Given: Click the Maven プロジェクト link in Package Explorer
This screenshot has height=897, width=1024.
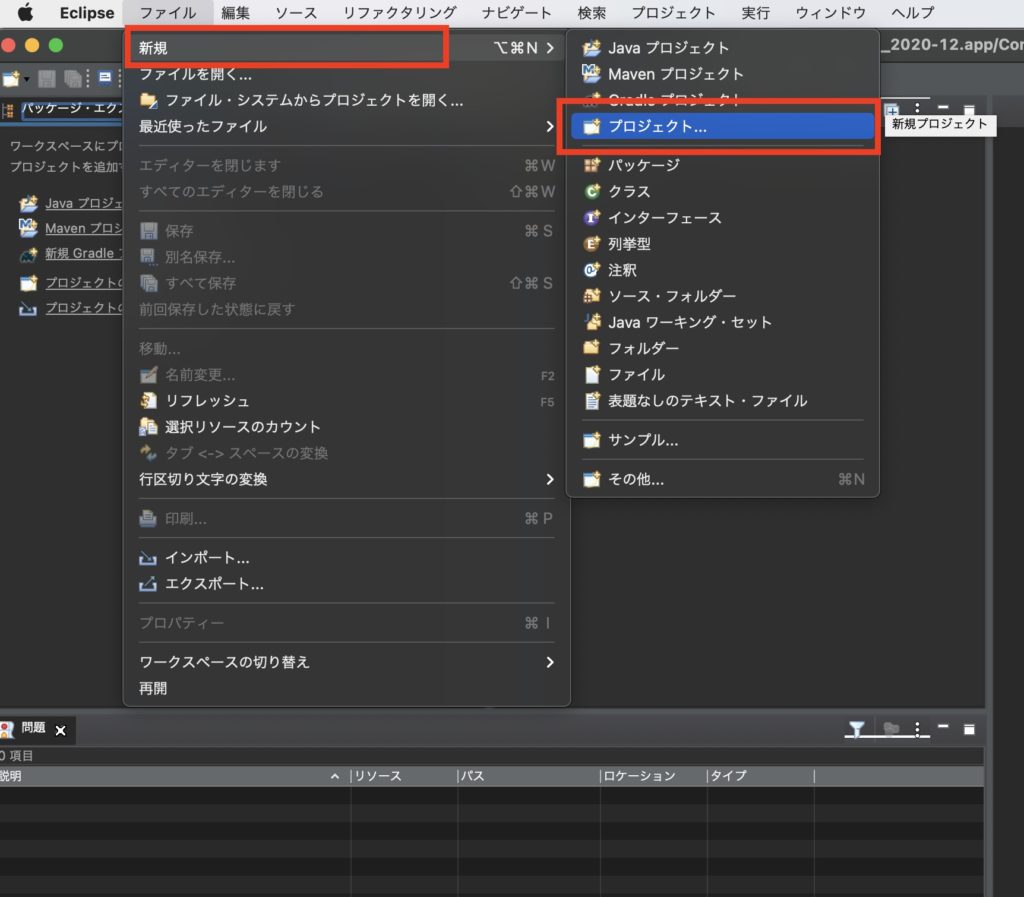Looking at the screenshot, I should click(x=84, y=228).
